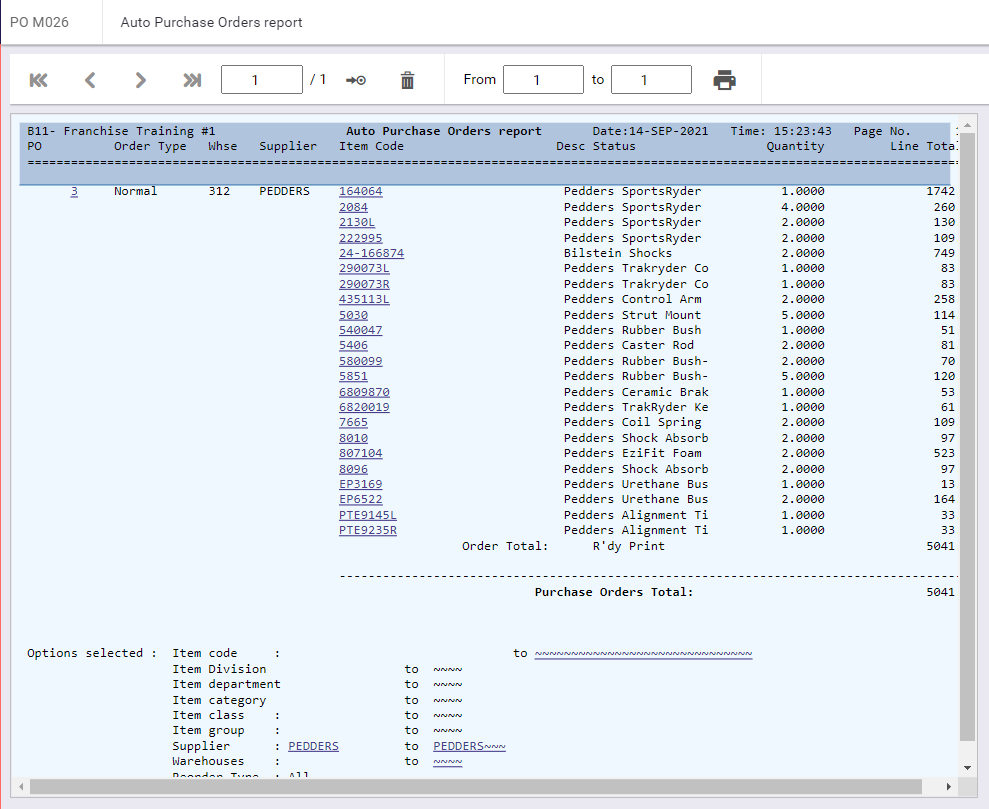Click 'Pedders Caster Rod' description
Viewport: 989px width, 809px height.
point(628,345)
